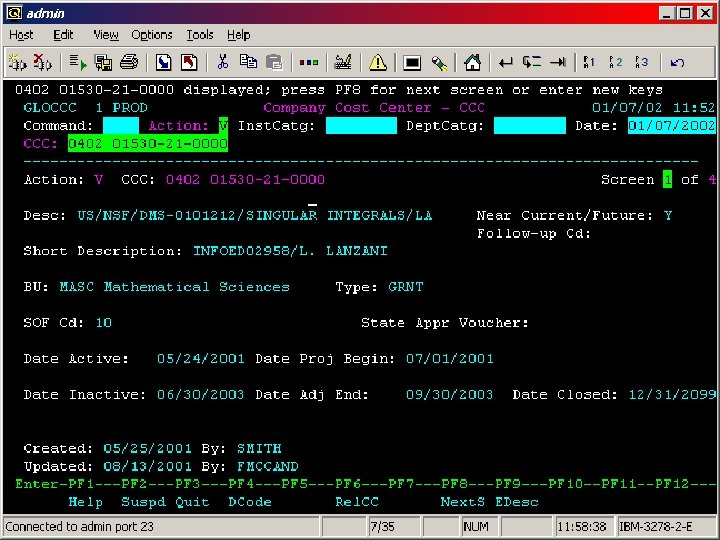
Task: Click the PF8 NextS function key label
Action: coord(462,502)
